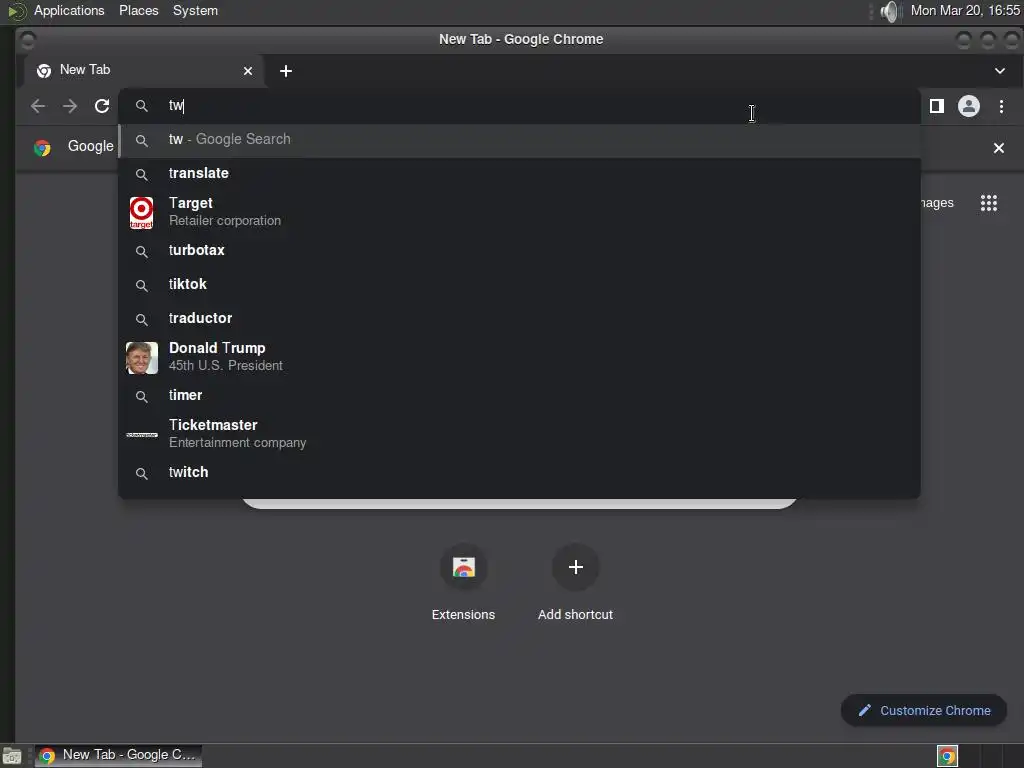Click the search magnifier in the address bar
The width and height of the screenshot is (1024, 768).
[142, 106]
